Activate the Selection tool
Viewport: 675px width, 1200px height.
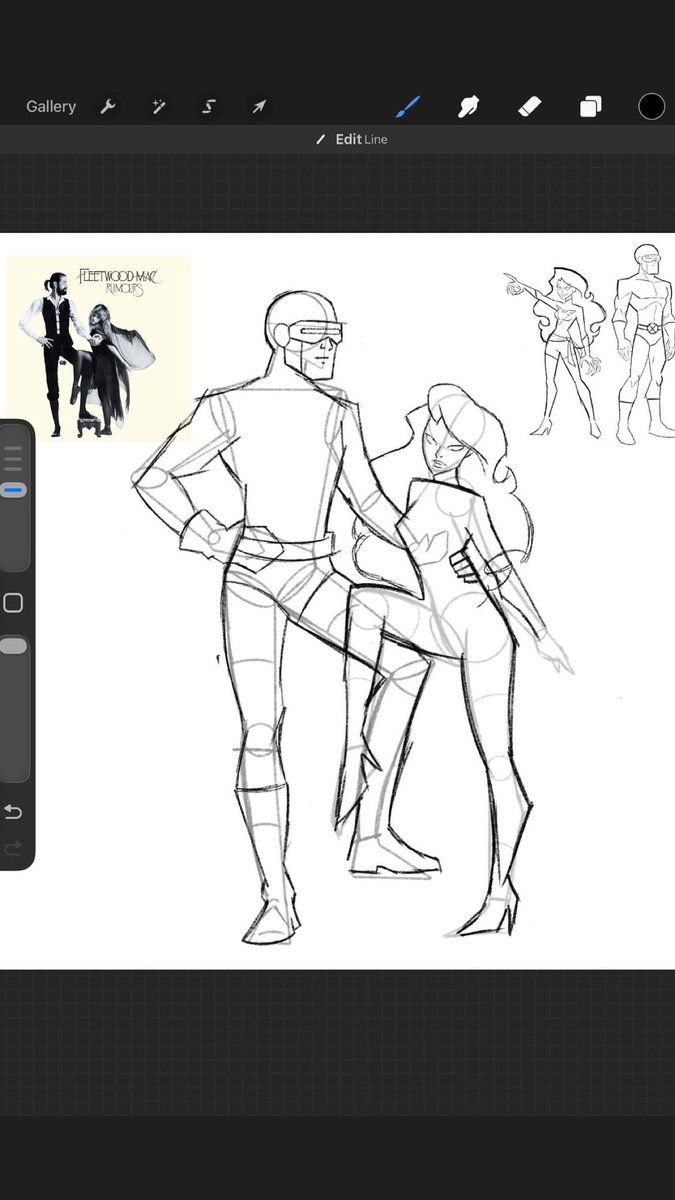[209, 107]
